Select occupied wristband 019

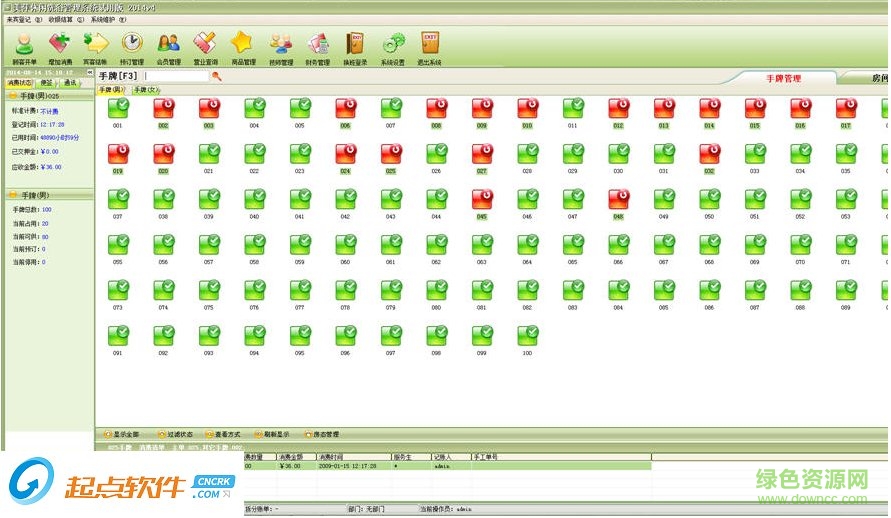tap(118, 153)
